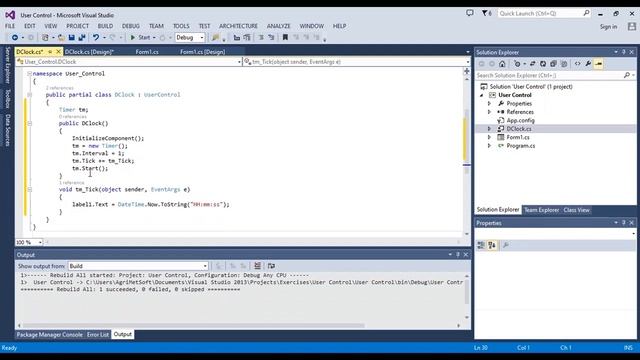Viewport: 640px width, 360px height.
Task: Click the View Code icon in Solution Explorer
Action: pos(578,64)
